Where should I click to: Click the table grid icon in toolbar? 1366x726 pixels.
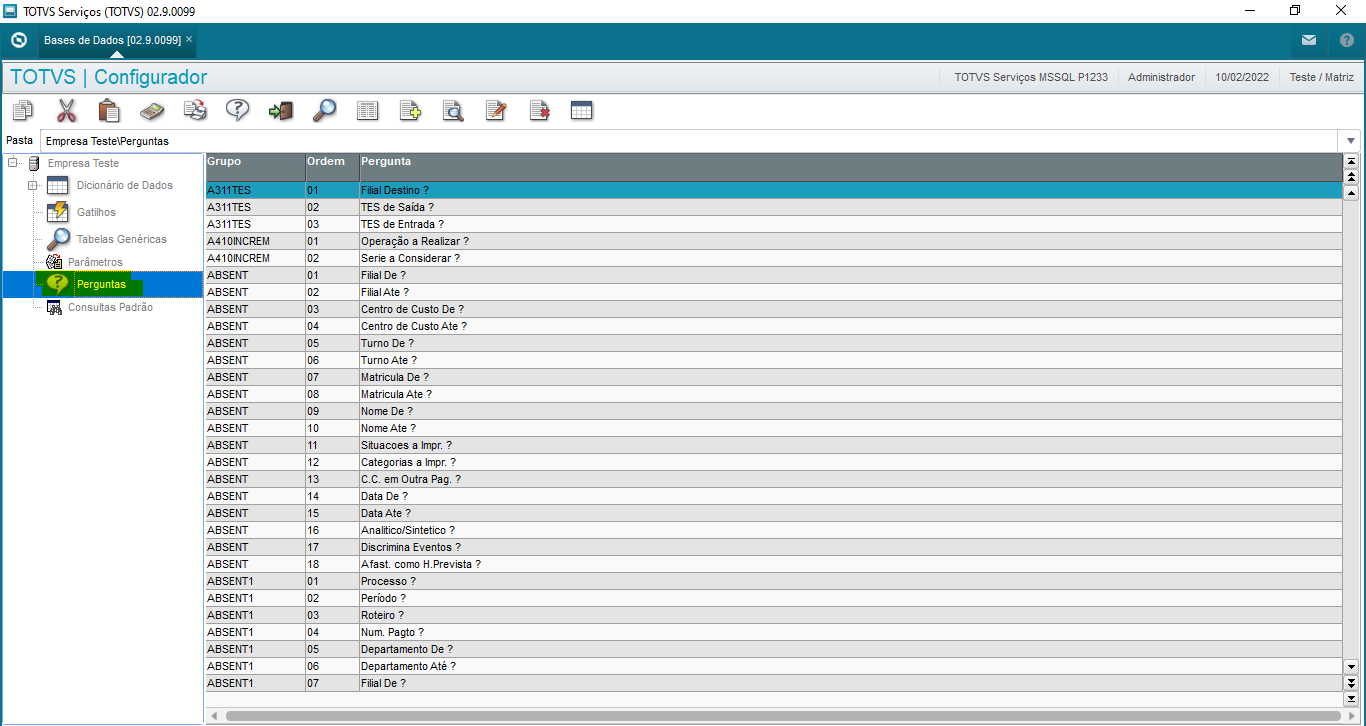click(582, 110)
